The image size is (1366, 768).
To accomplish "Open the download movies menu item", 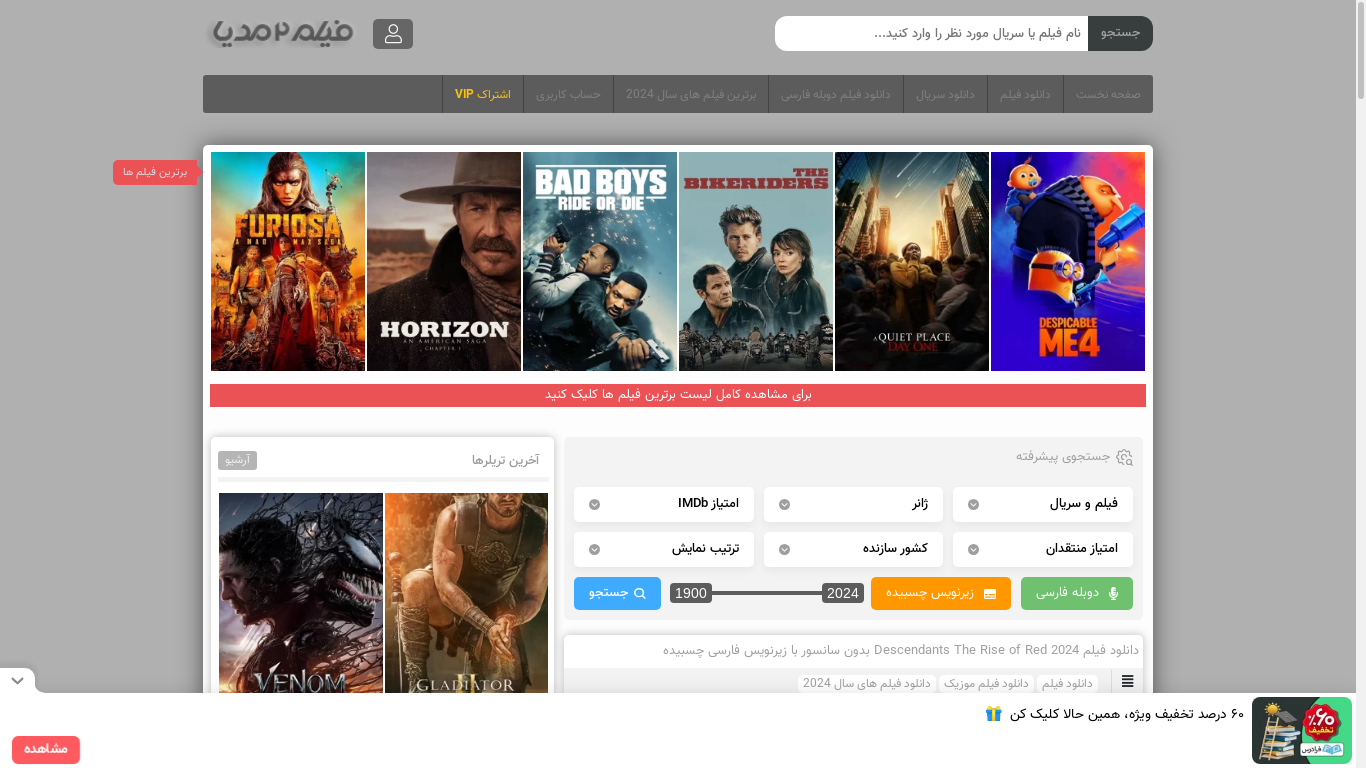I will click(1025, 94).
